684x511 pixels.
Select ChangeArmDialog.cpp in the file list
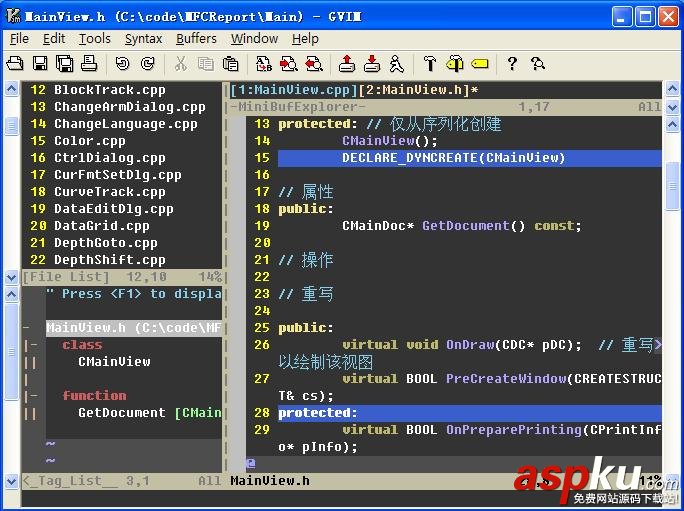click(130, 107)
